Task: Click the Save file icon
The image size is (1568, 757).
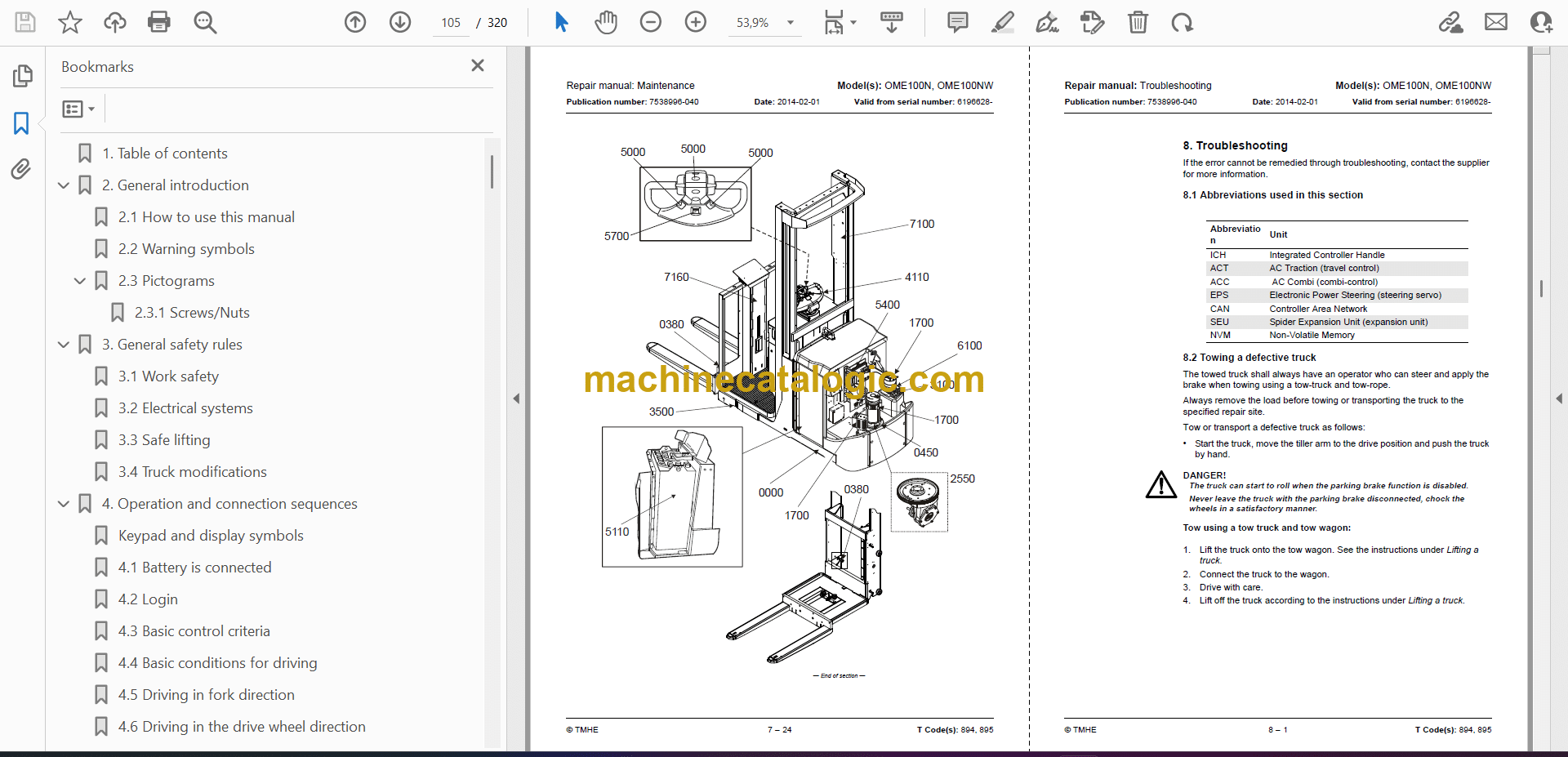Action: pos(25,22)
